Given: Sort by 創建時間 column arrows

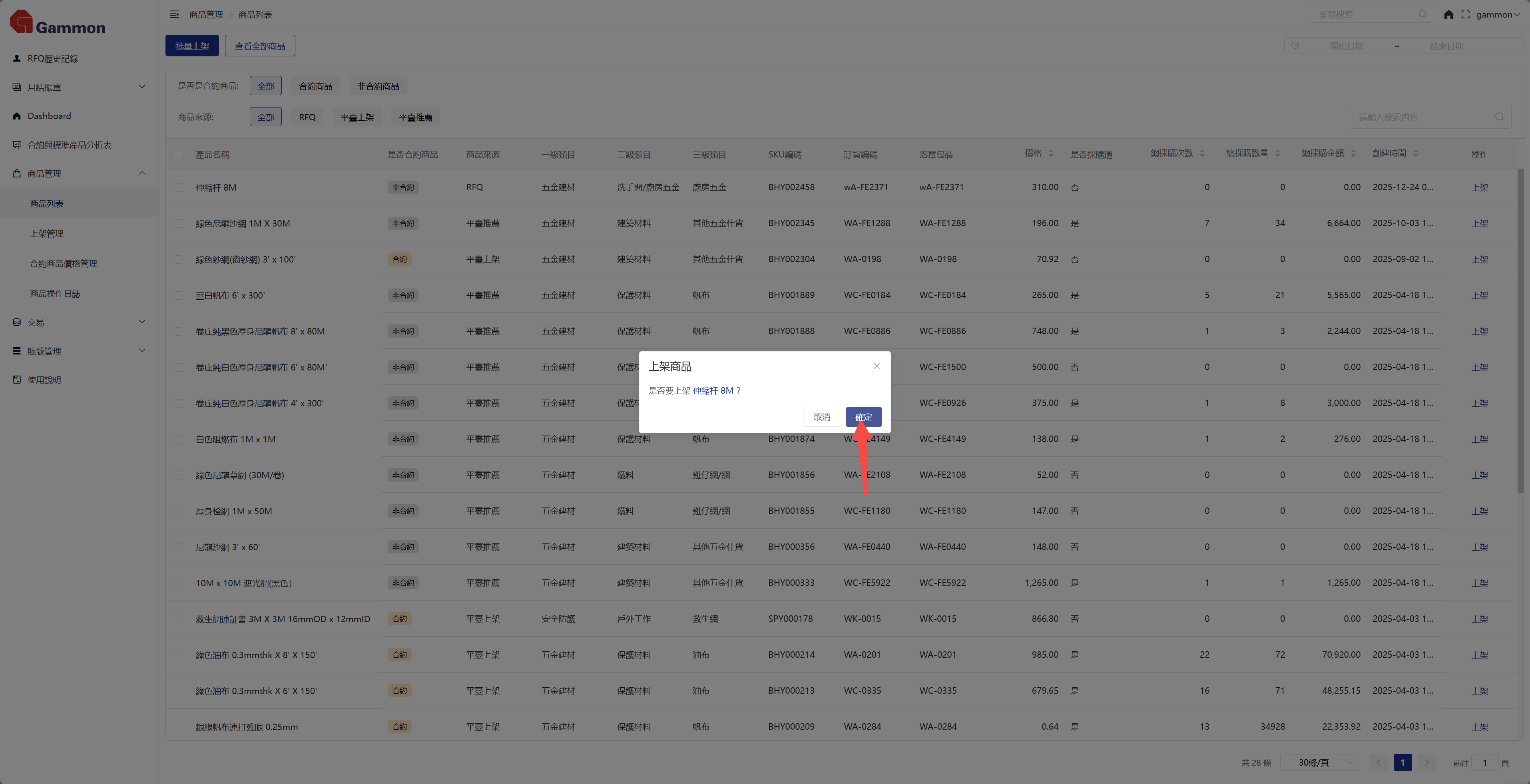Looking at the screenshot, I should (1415, 153).
